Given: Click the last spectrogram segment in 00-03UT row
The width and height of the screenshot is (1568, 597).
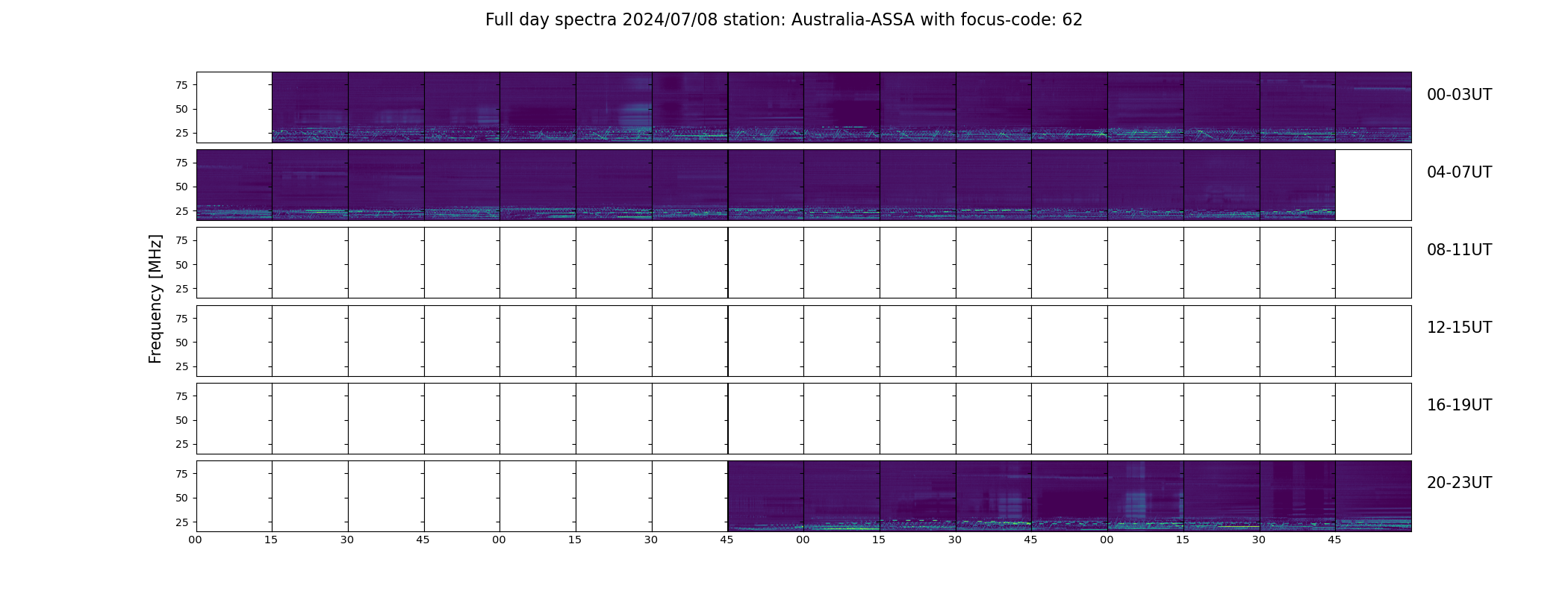Looking at the screenshot, I should (x=1373, y=107).
